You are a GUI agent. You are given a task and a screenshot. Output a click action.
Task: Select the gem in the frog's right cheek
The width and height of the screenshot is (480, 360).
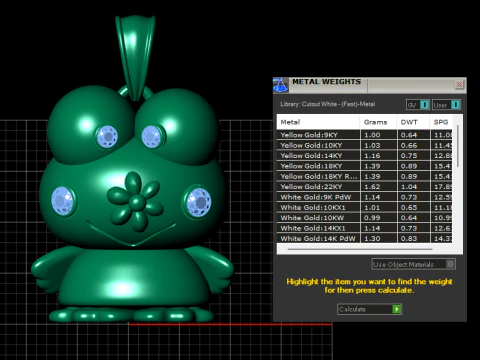click(x=199, y=202)
